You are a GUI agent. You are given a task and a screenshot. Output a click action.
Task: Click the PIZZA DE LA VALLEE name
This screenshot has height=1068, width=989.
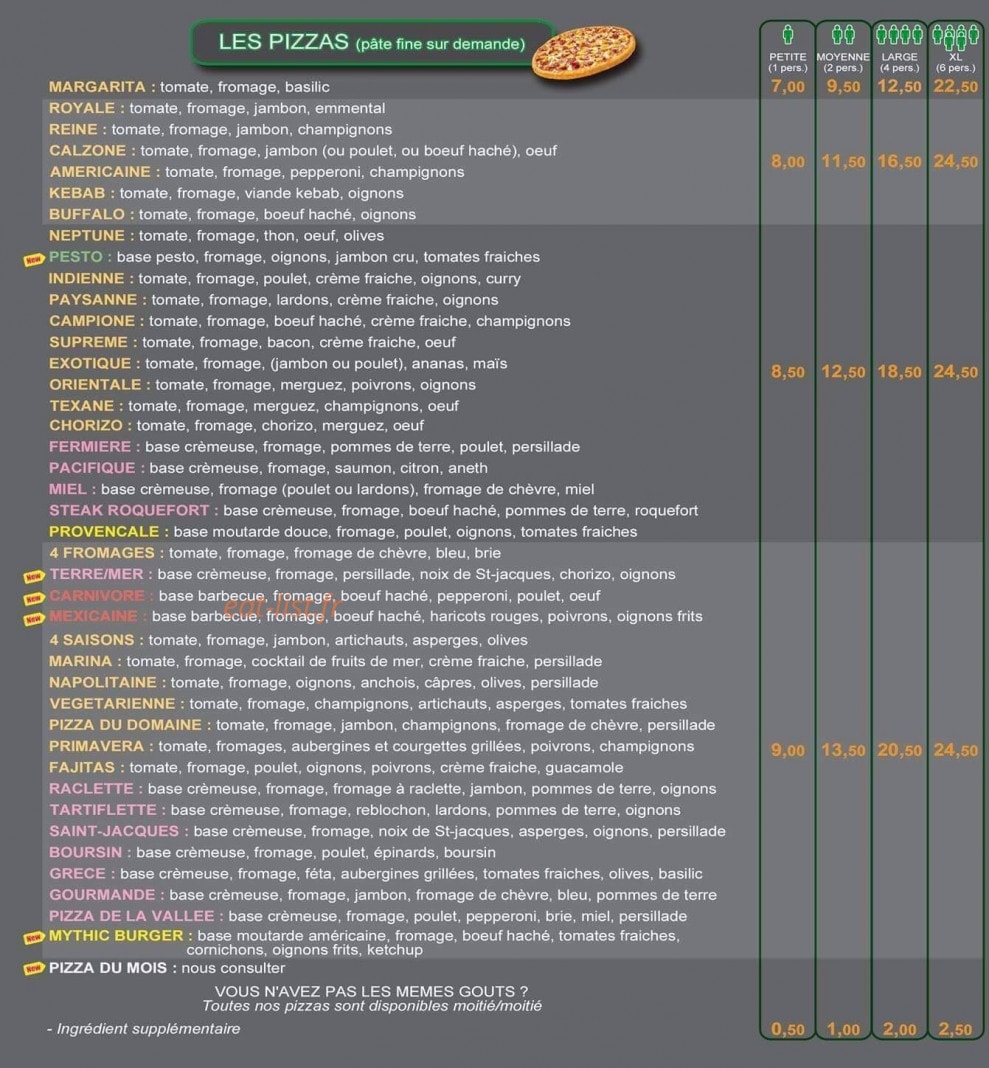pyautogui.click(x=131, y=916)
